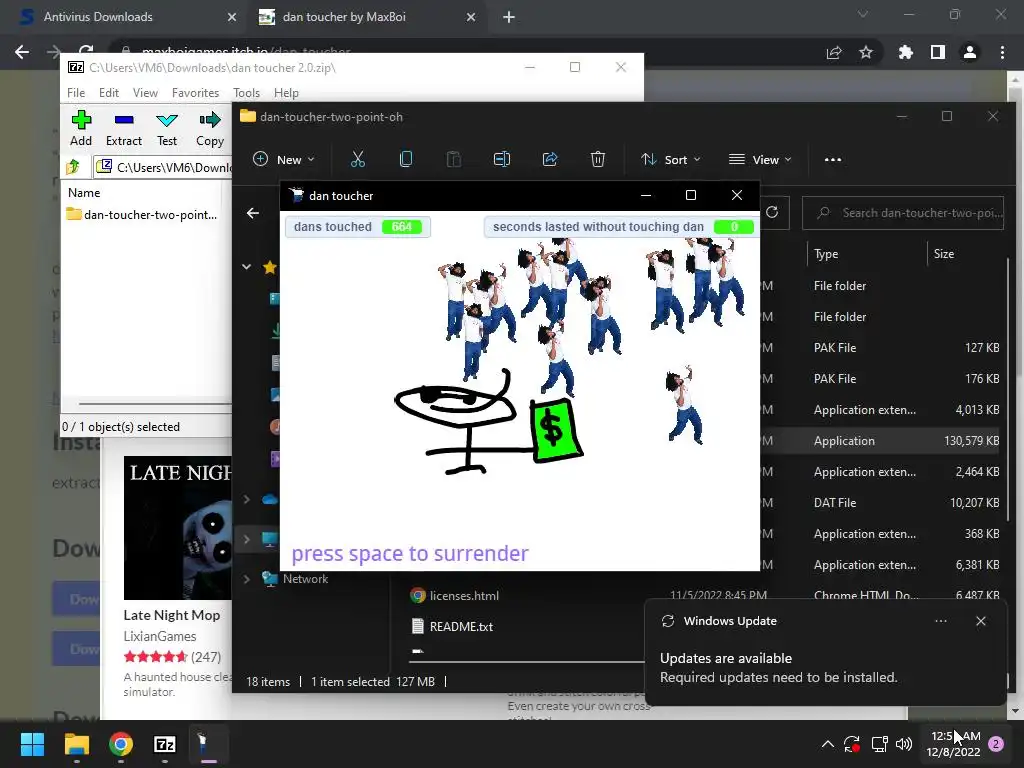Click the seconds lasted without touching dan counter

click(621, 227)
